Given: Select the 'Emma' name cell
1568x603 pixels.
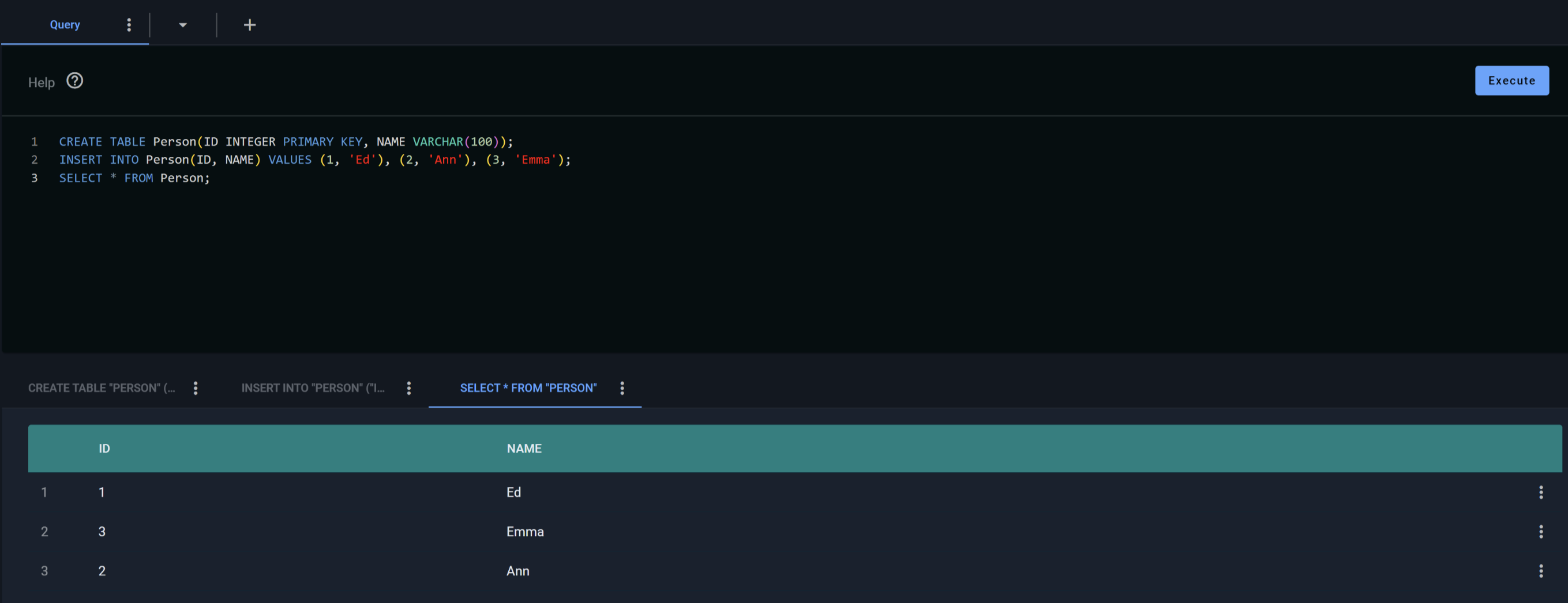Looking at the screenshot, I should point(525,532).
